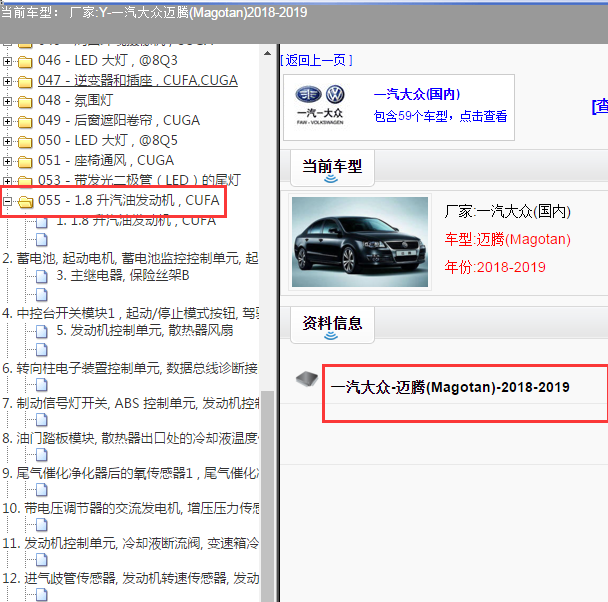Click folder icon of 048 - 氛围灯
The width and height of the screenshot is (608, 602).
25,102
